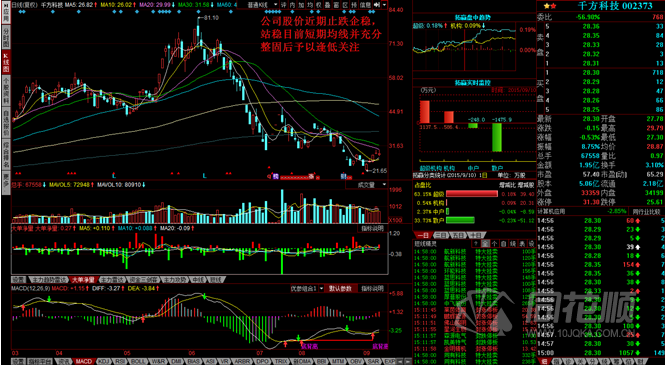Click the 叠 overlay icon in chart toolbar
Viewport: 665px width, 365px height.
[x=327, y=5]
